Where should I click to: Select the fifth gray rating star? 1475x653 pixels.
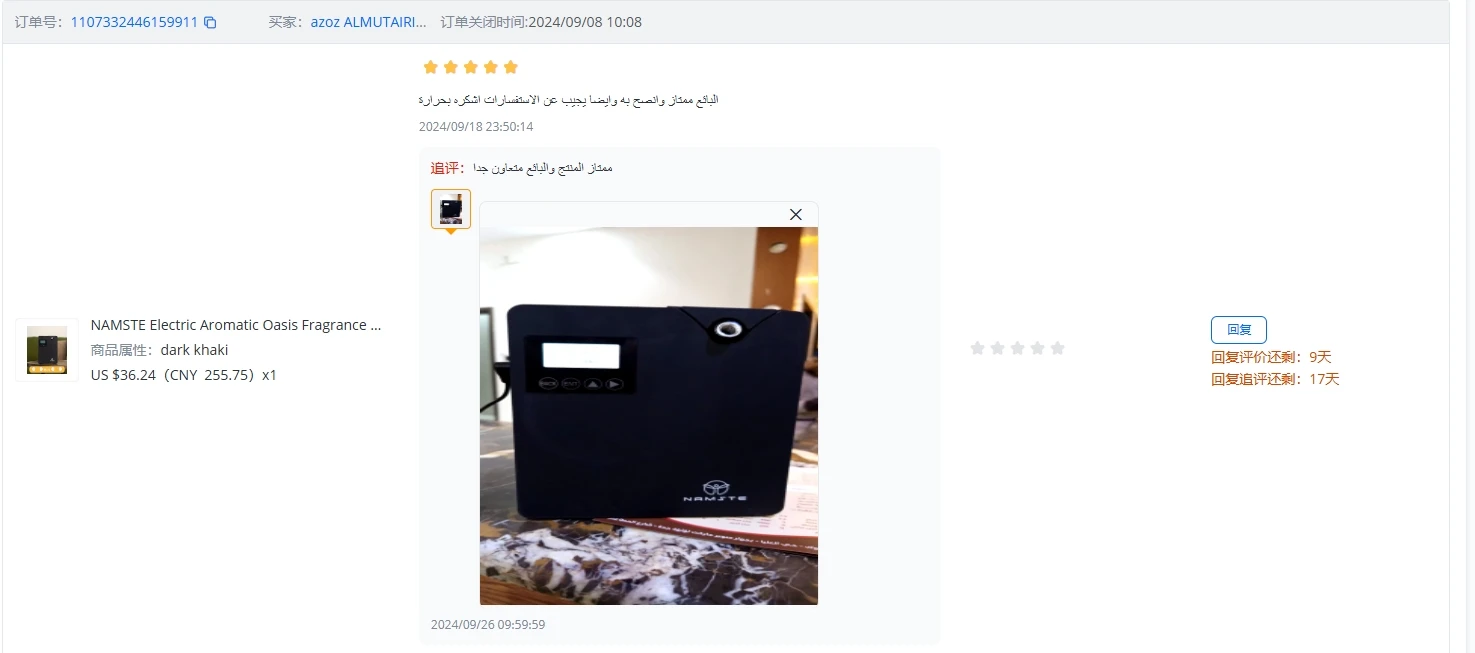[x=1058, y=348]
